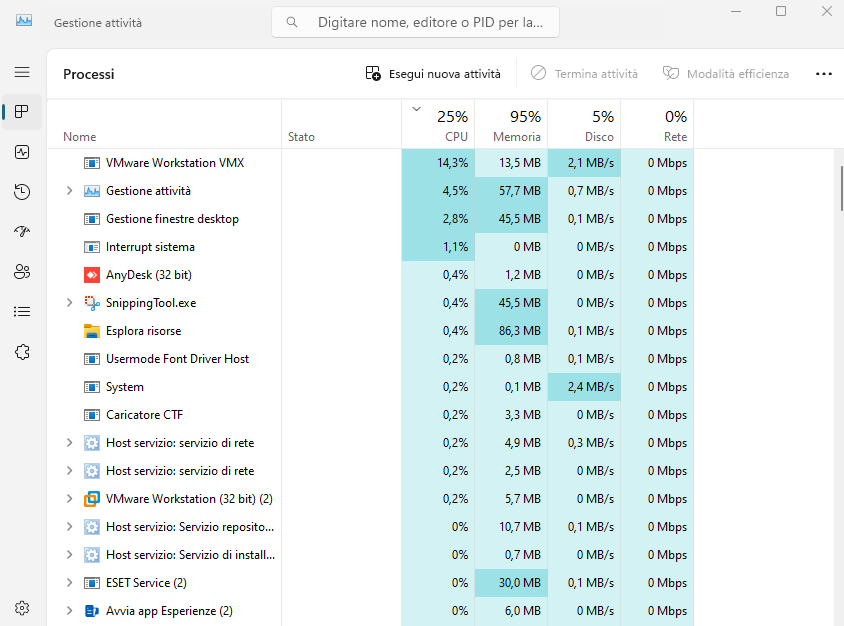Select the VMware Workstation VMX process name
Viewport: 844px width, 626px height.
(175, 163)
